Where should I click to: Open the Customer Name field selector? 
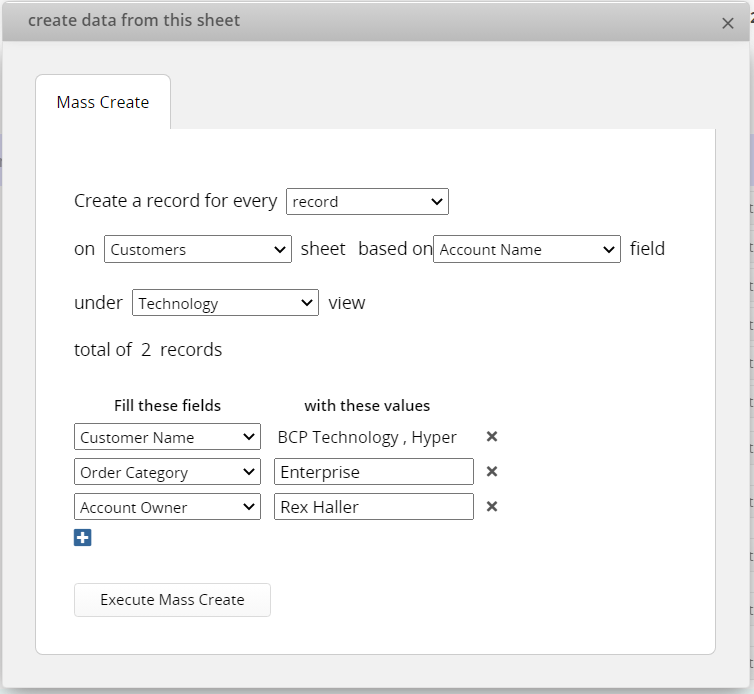pos(167,437)
